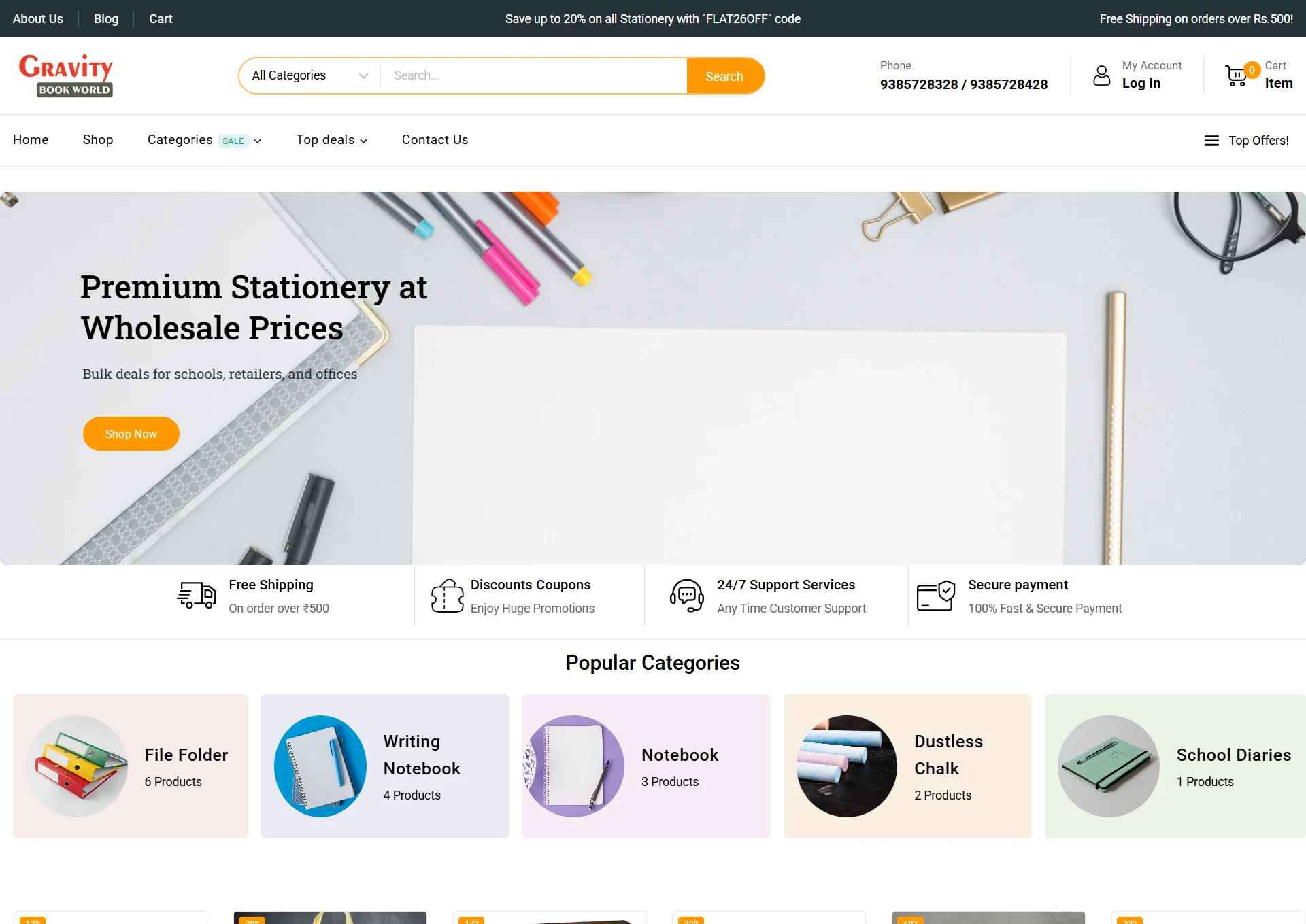
Task: Open the Dustless Chalk category image
Action: 847,766
